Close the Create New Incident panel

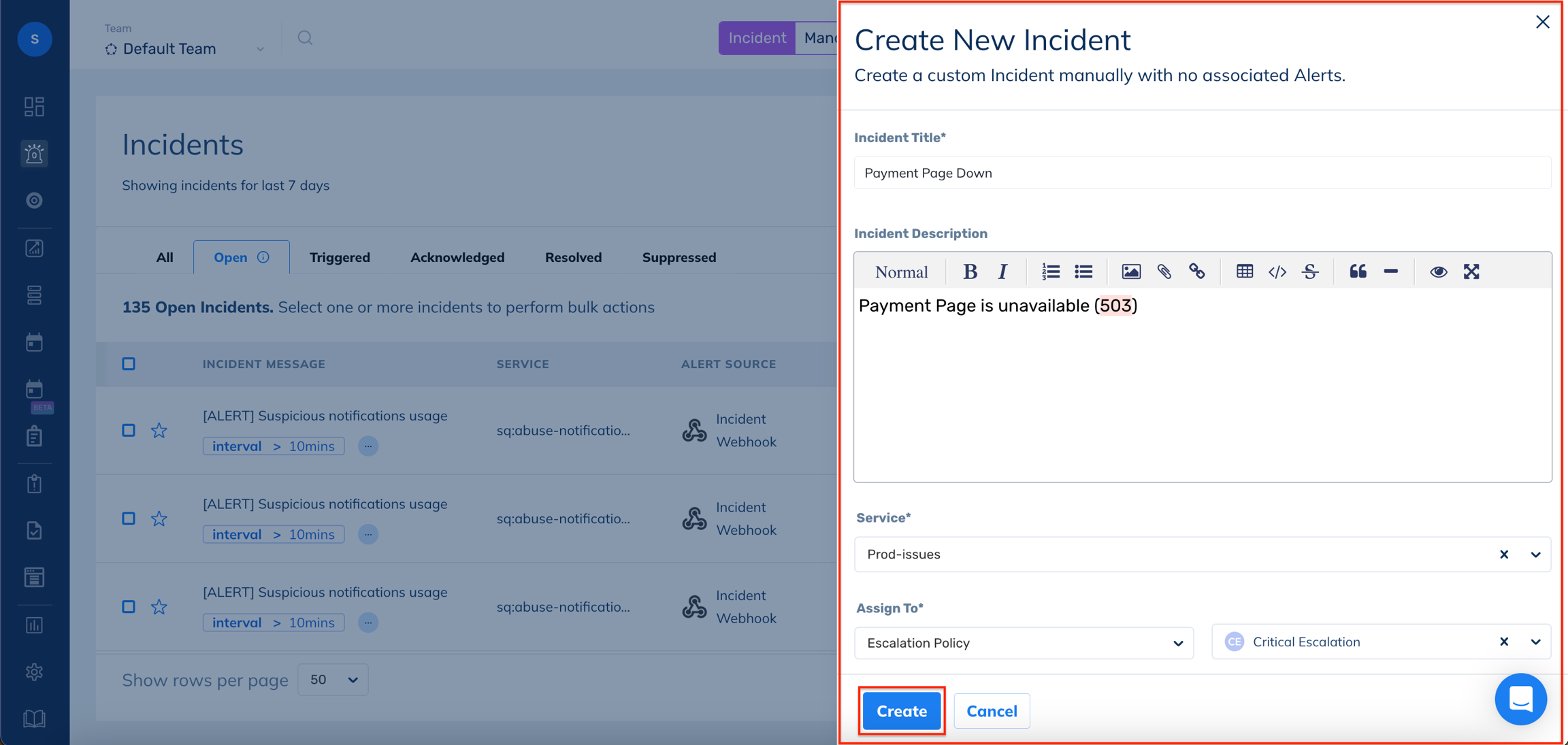point(1542,22)
